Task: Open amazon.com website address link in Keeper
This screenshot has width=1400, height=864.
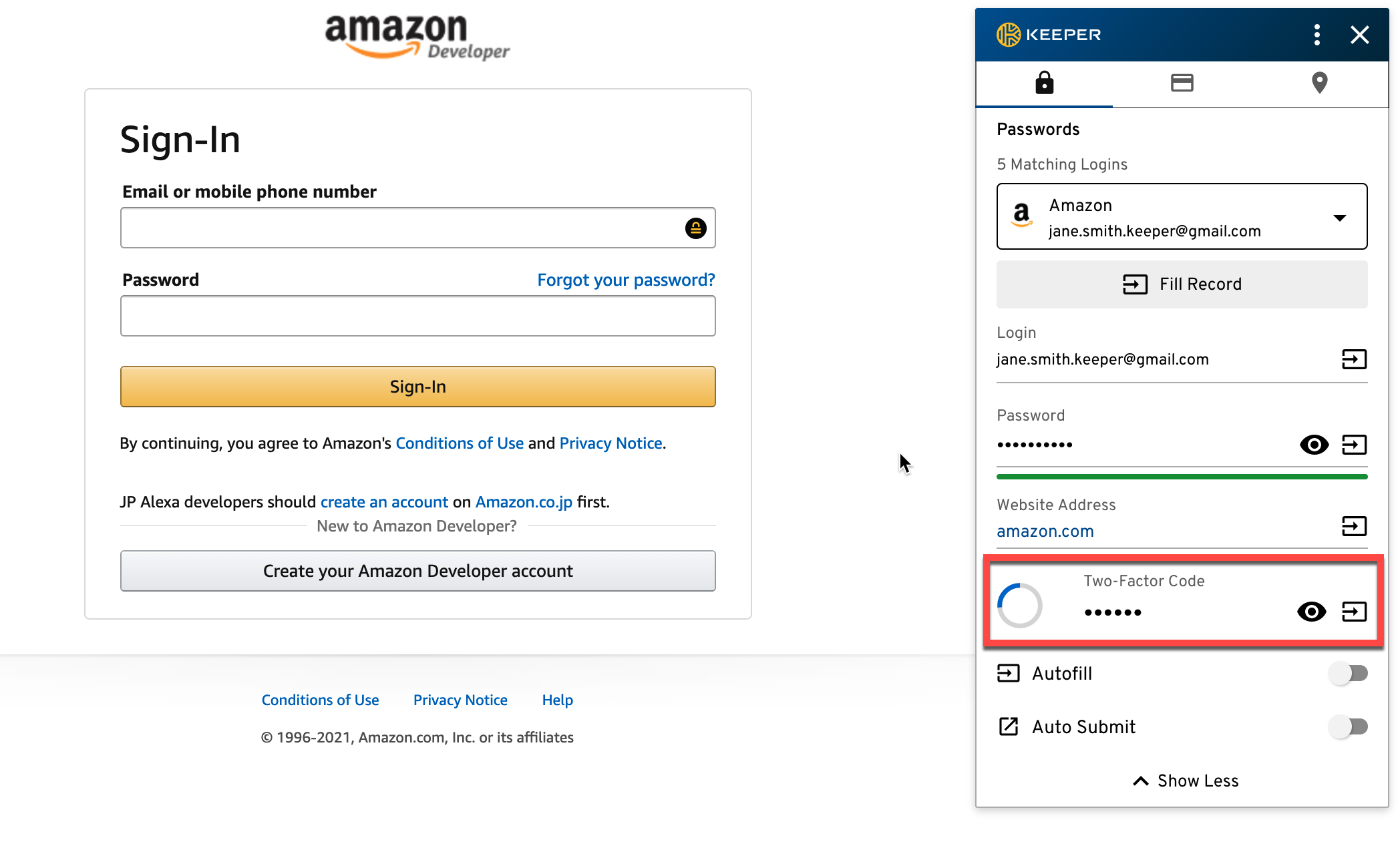Action: pos(1045,531)
